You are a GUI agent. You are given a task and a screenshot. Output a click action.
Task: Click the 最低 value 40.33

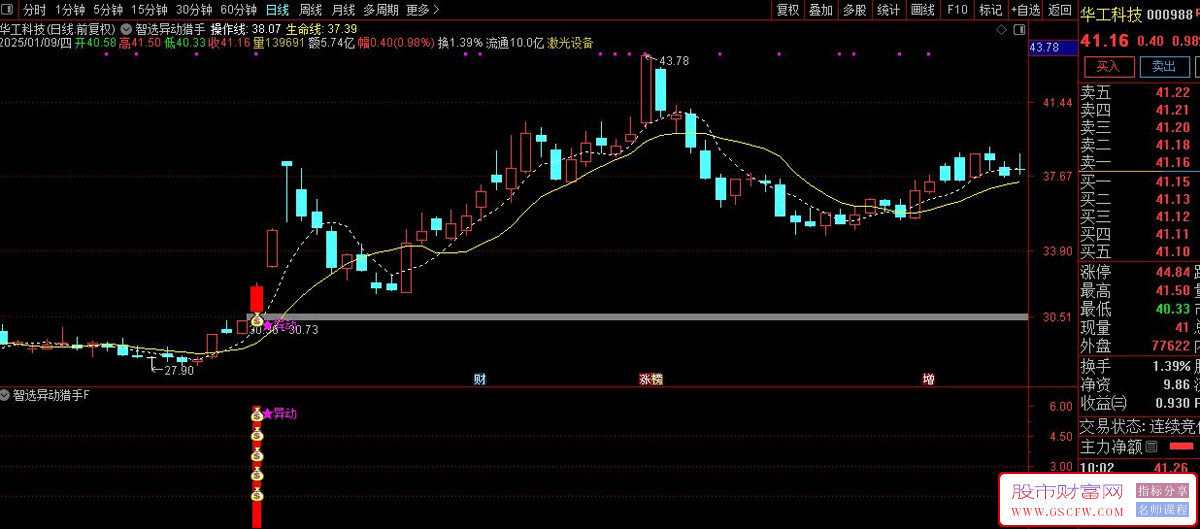pyautogui.click(x=1172, y=309)
